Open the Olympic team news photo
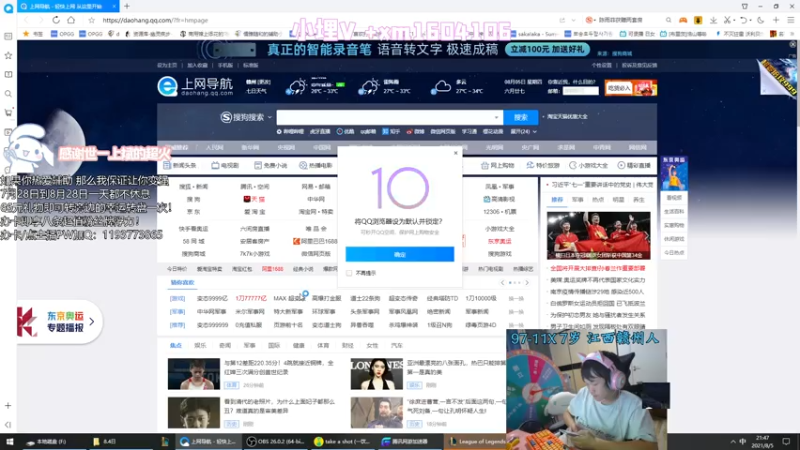This screenshot has height=450, width=800. (598, 236)
